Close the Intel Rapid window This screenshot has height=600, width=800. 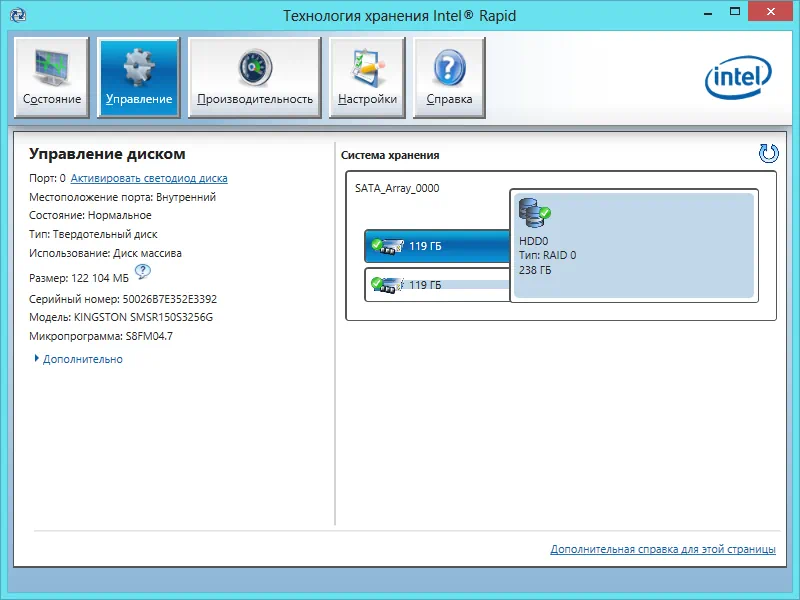pos(770,11)
